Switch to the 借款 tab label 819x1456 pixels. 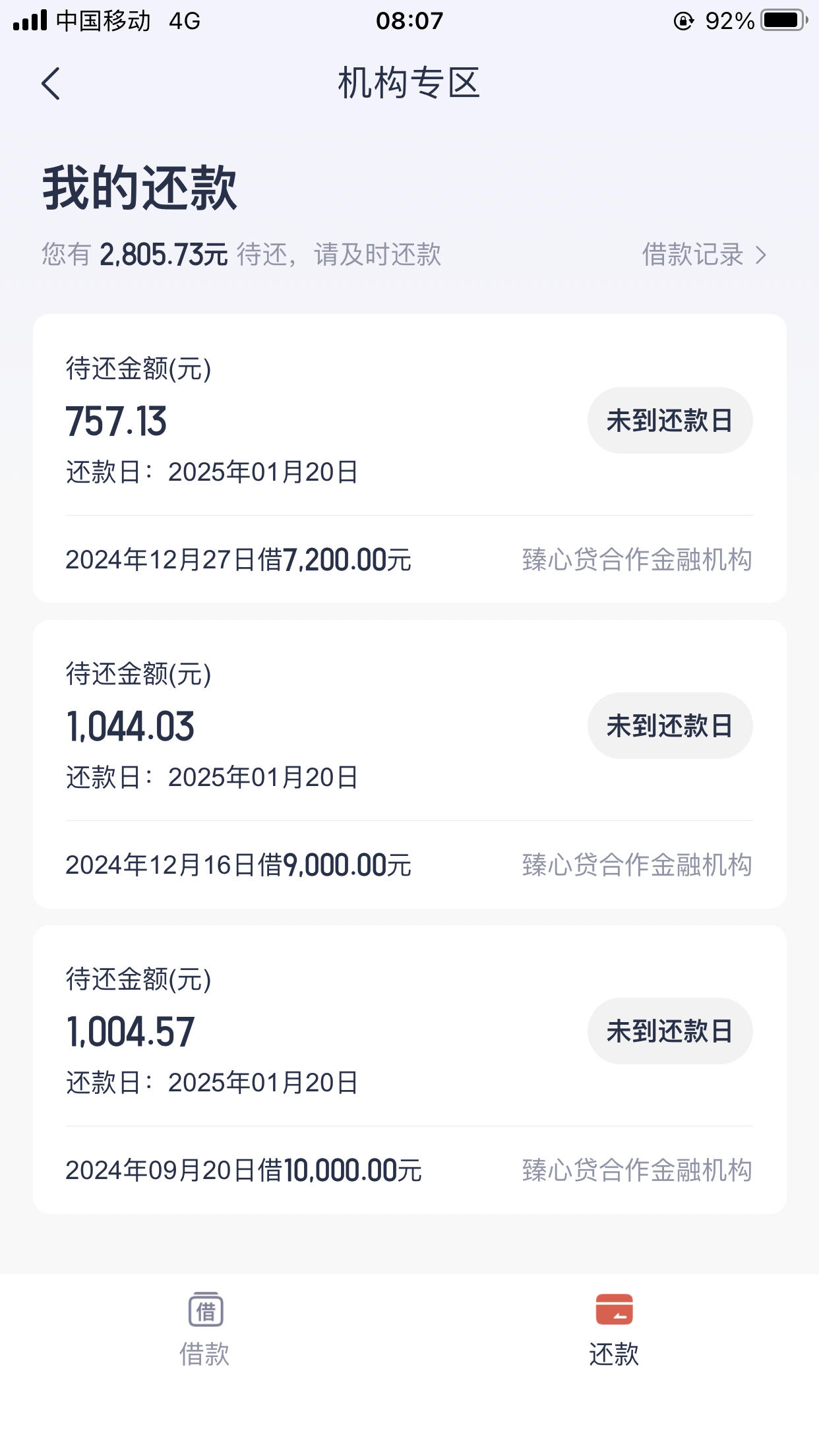point(204,1354)
